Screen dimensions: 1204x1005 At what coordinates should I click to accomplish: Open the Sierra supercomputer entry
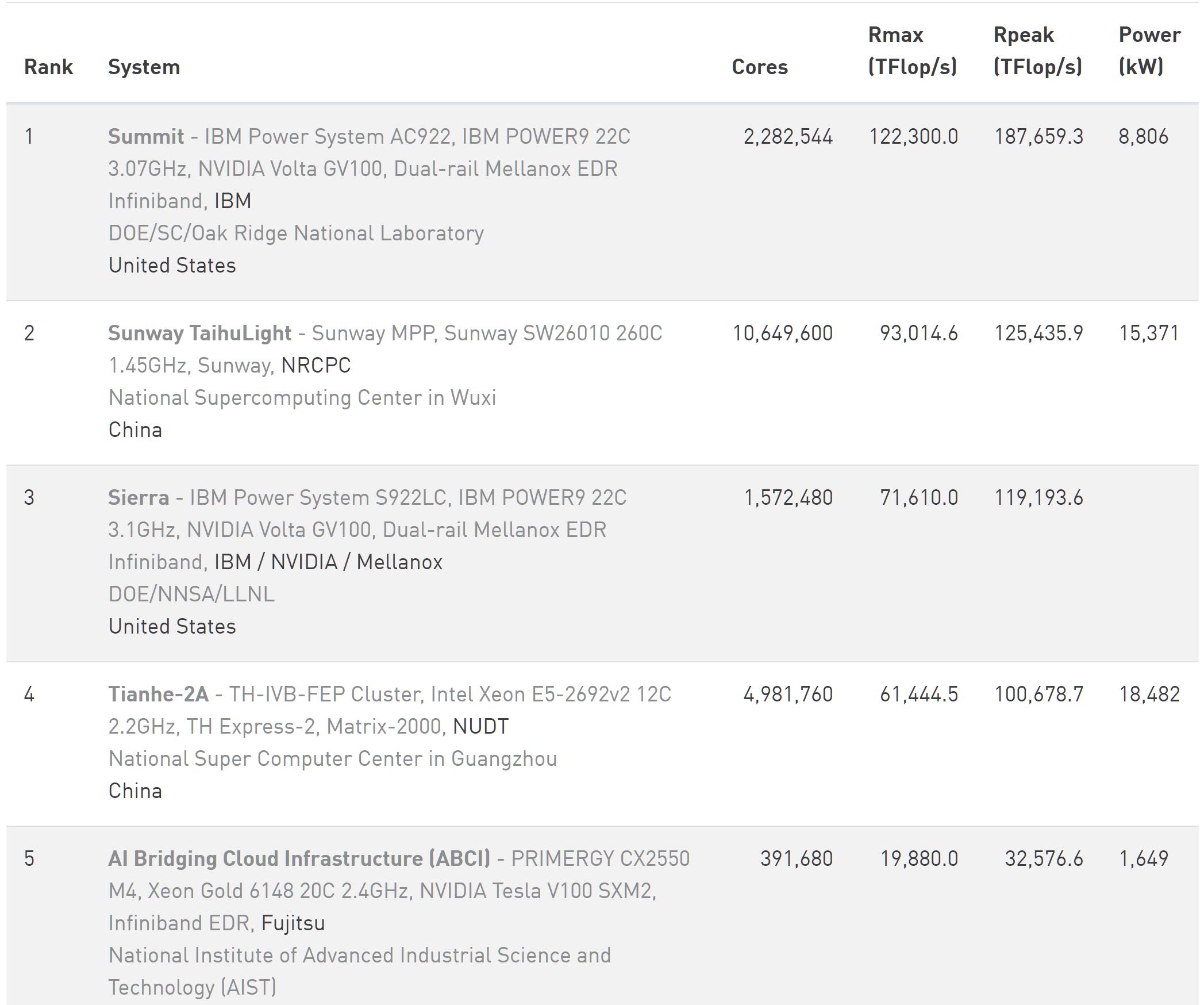139,498
